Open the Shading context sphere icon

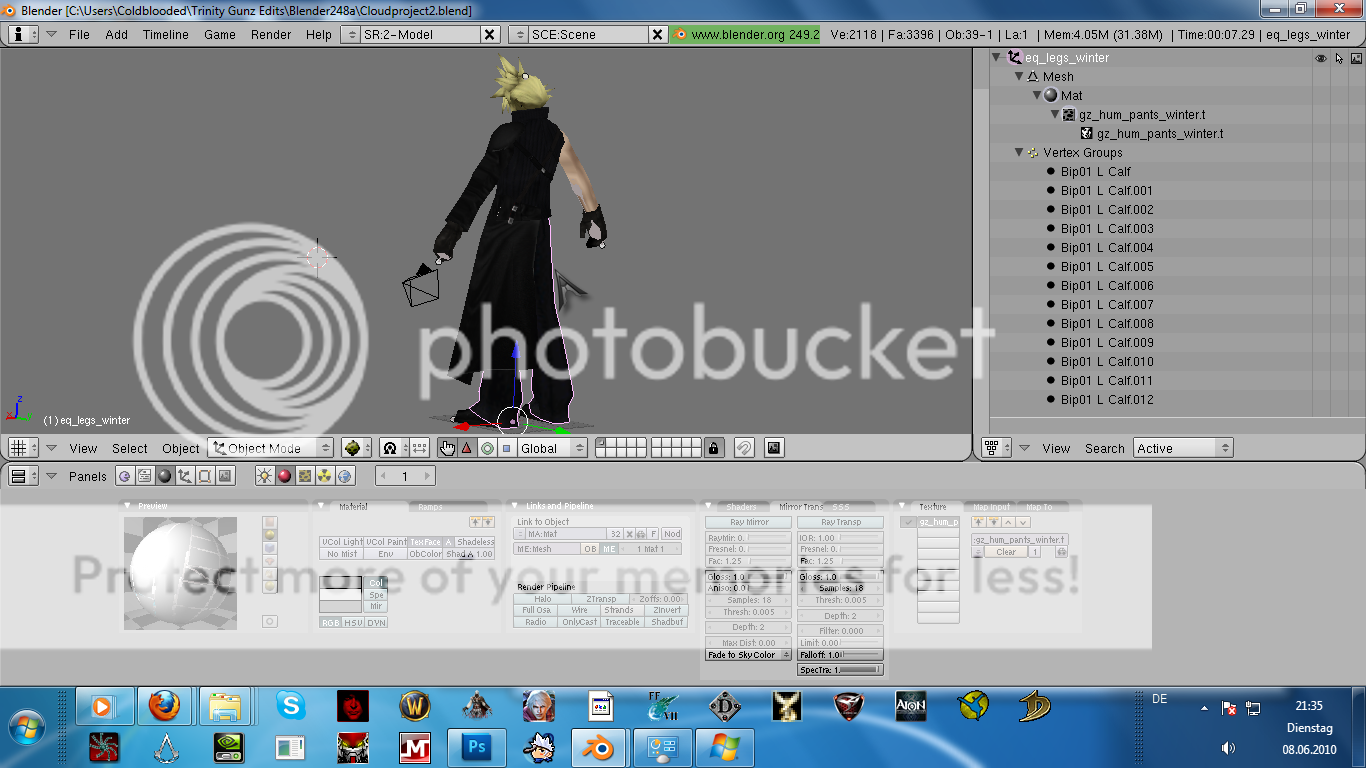(165, 476)
